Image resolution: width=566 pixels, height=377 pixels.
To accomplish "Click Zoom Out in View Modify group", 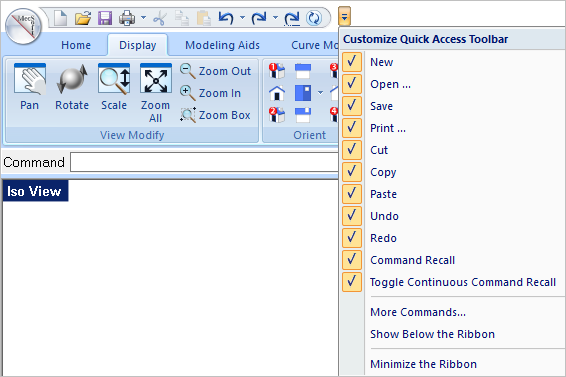I will 215,71.
